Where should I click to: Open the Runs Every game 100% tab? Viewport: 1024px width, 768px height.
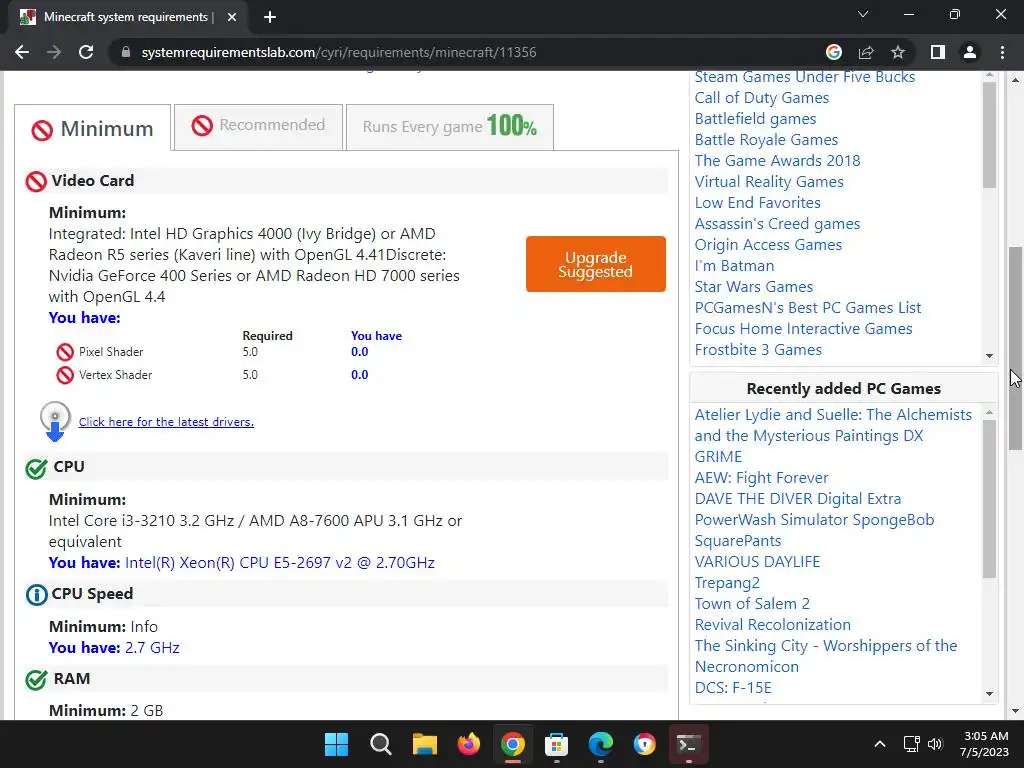[449, 127]
